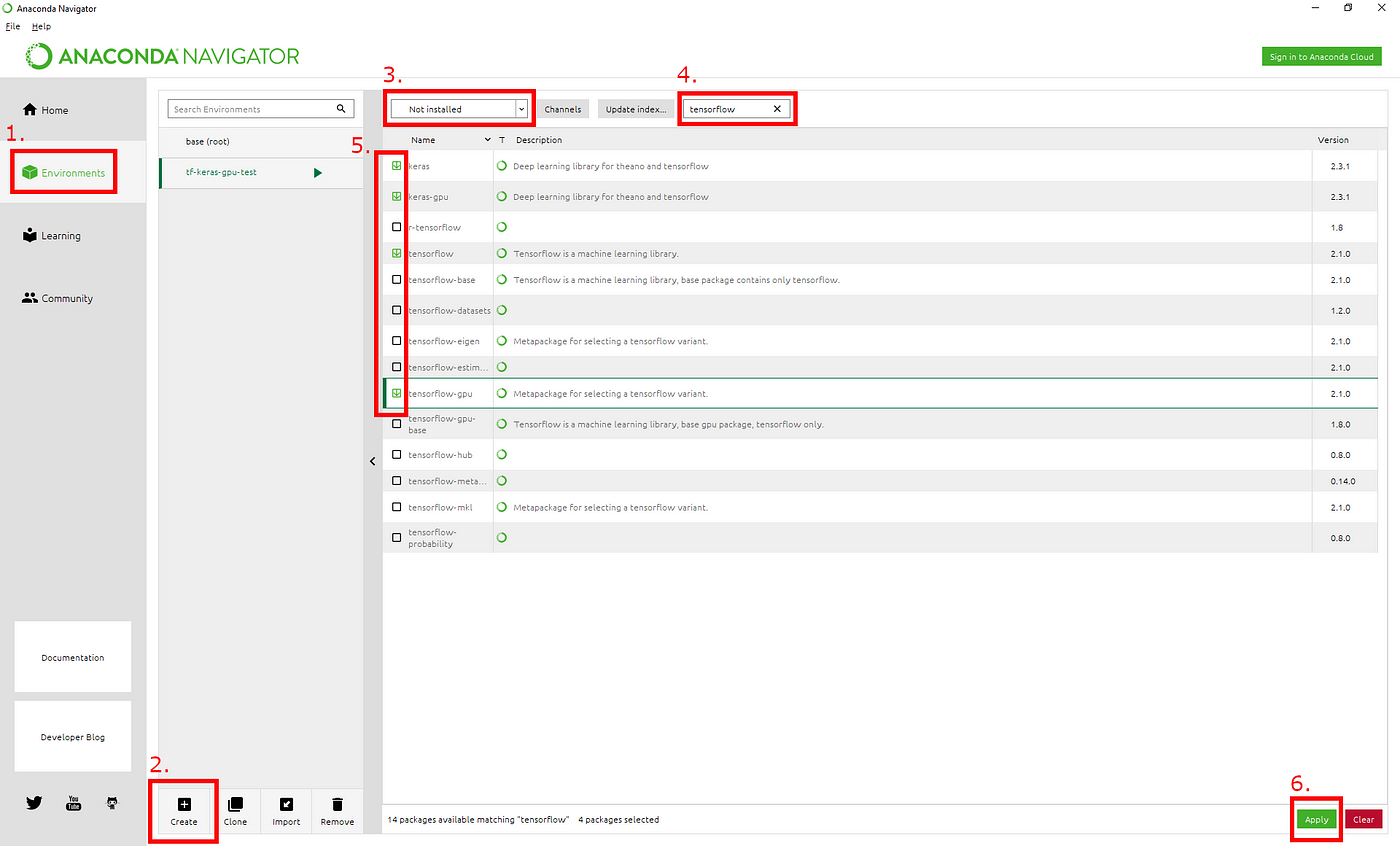The image size is (1400, 846).
Task: Open the File menu
Action: pyautogui.click(x=12, y=26)
